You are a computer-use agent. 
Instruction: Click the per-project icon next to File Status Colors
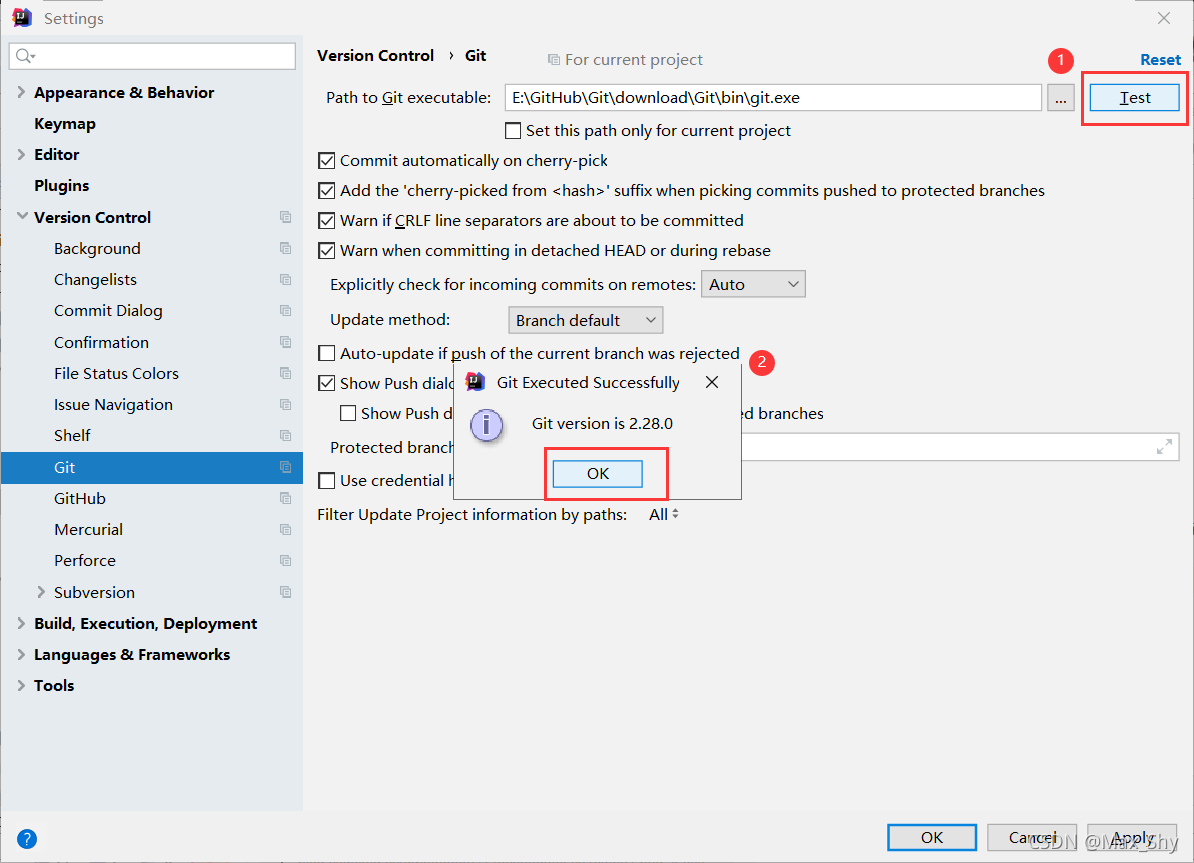(286, 373)
